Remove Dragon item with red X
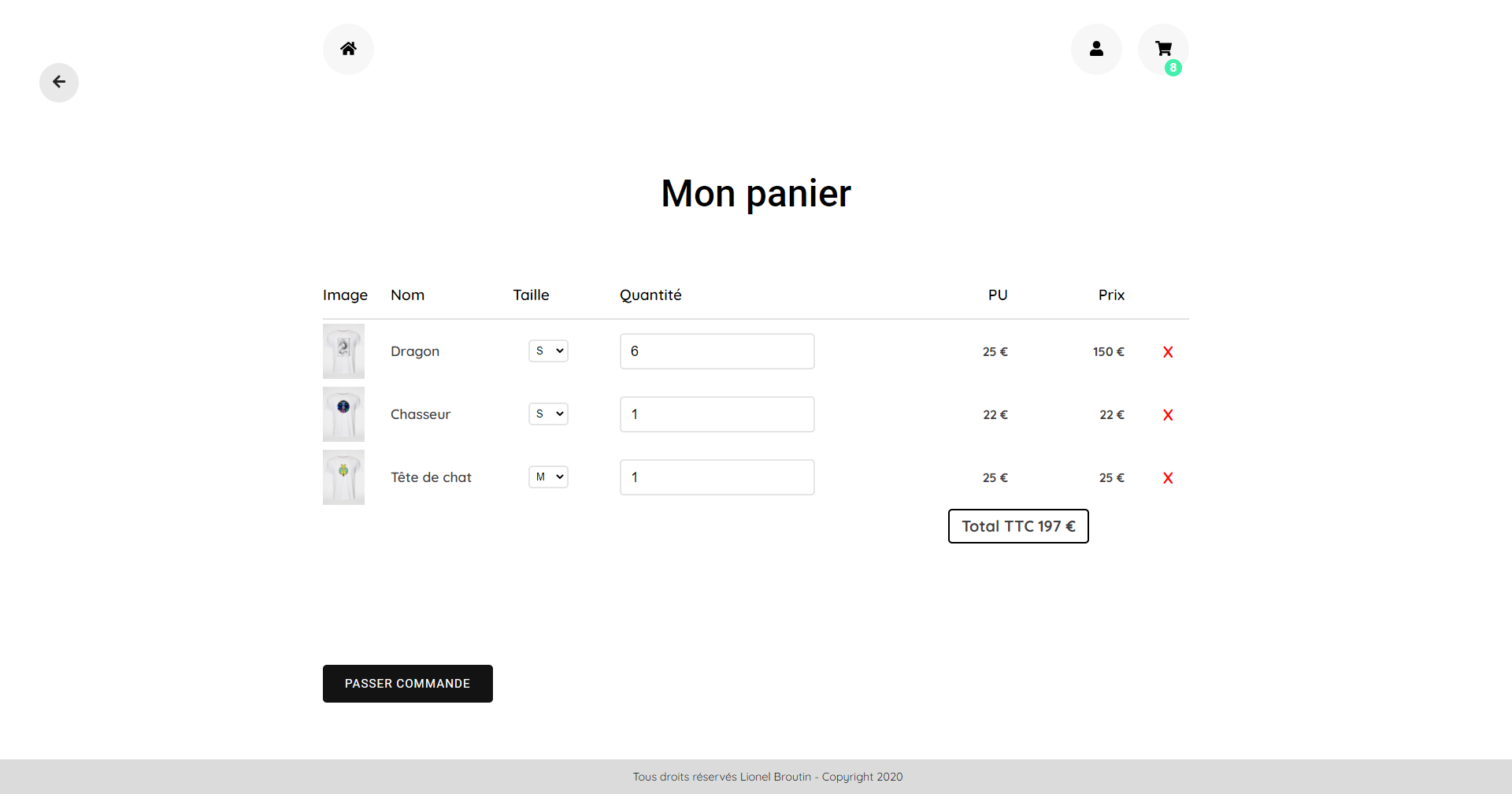Screen dimensions: 1512x794 click(x=1168, y=352)
